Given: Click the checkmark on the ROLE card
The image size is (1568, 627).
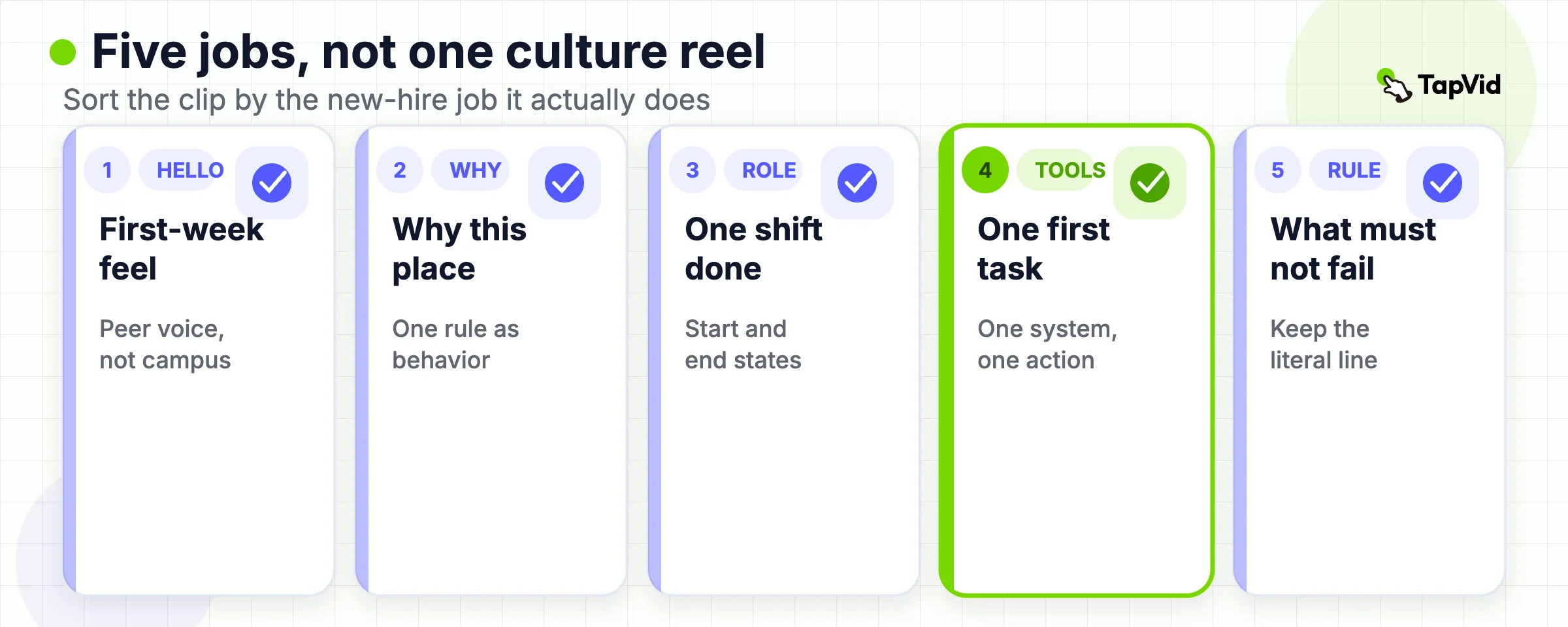Looking at the screenshot, I should point(857,183).
